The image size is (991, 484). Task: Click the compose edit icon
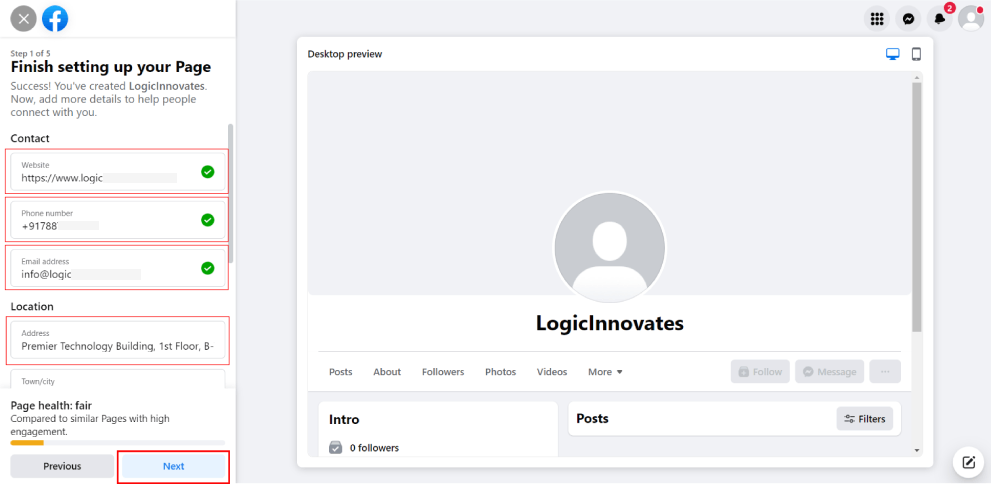tap(969, 463)
